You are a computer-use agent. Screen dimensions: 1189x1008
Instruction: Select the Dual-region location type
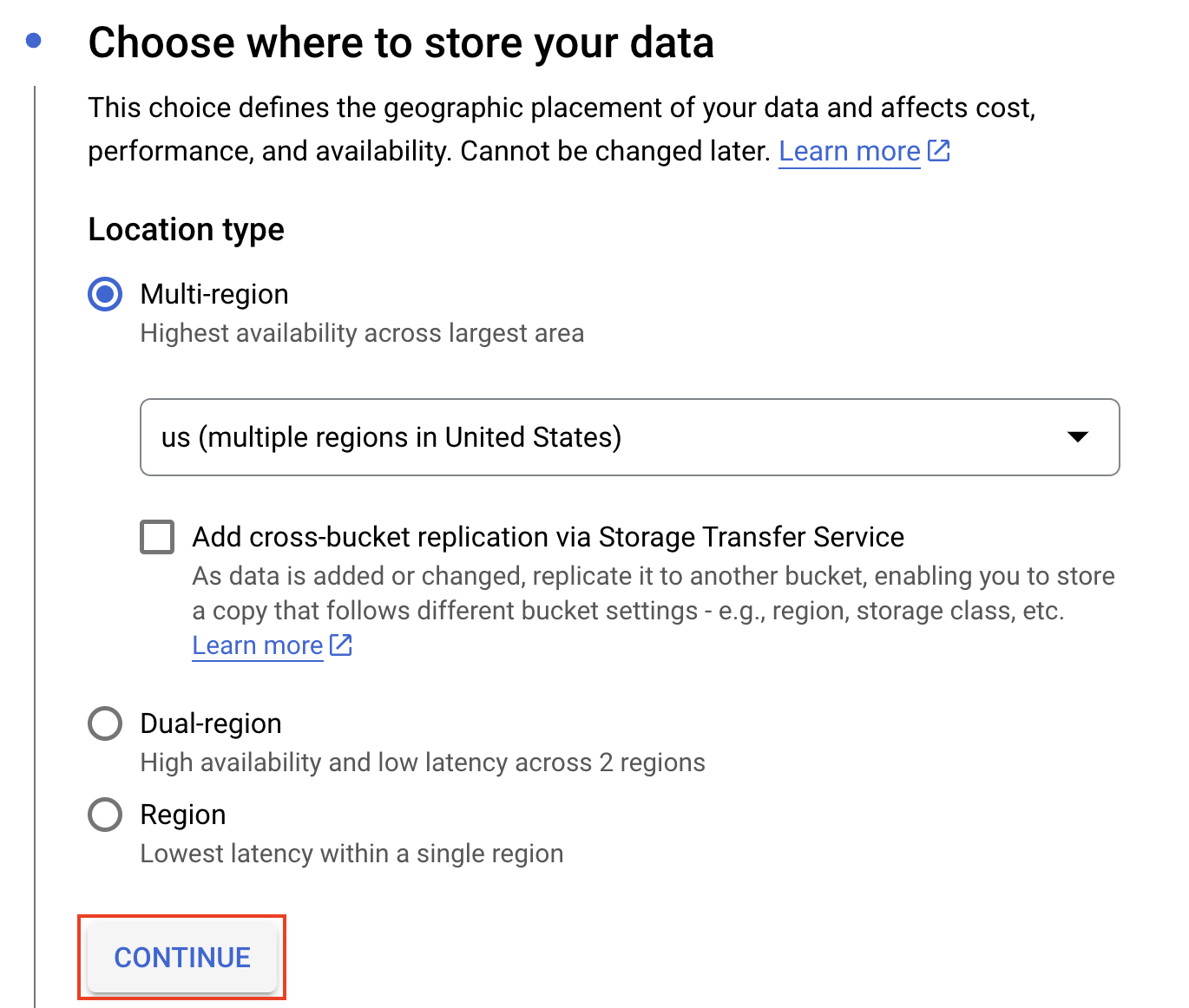pos(104,723)
